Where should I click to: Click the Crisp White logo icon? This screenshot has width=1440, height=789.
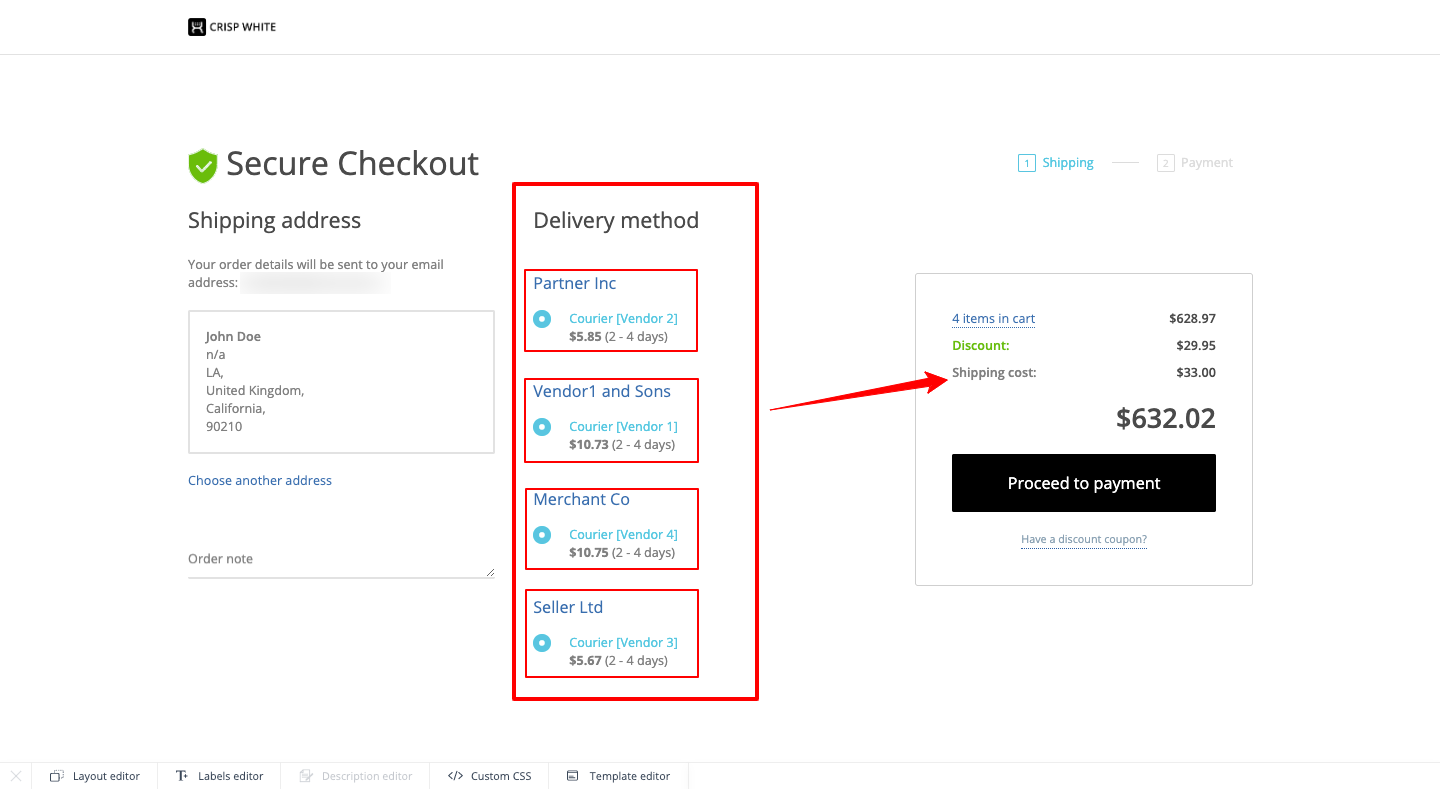click(197, 27)
